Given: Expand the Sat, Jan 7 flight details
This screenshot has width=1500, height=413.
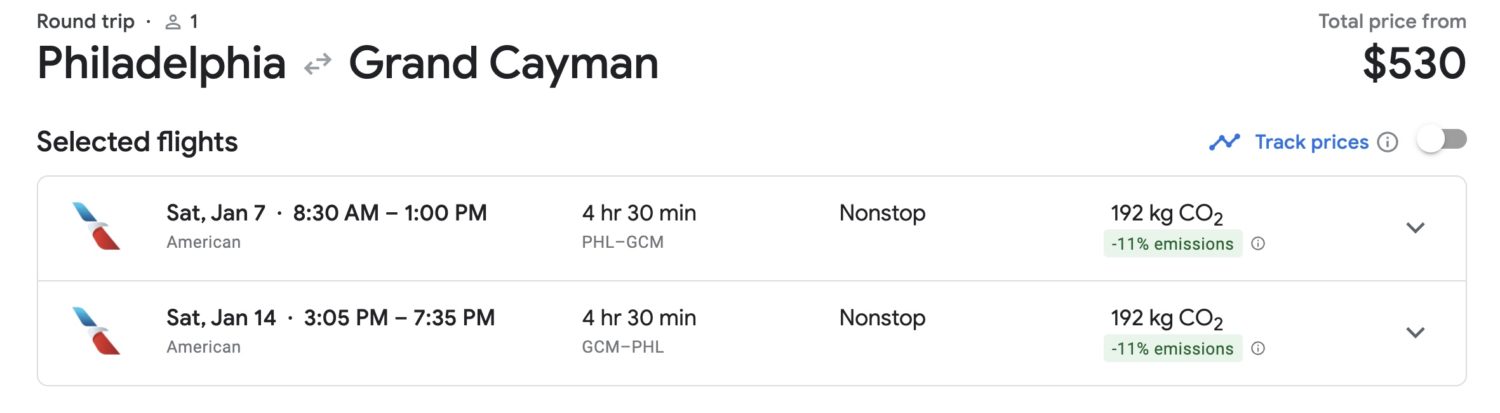Looking at the screenshot, I should click(1415, 227).
